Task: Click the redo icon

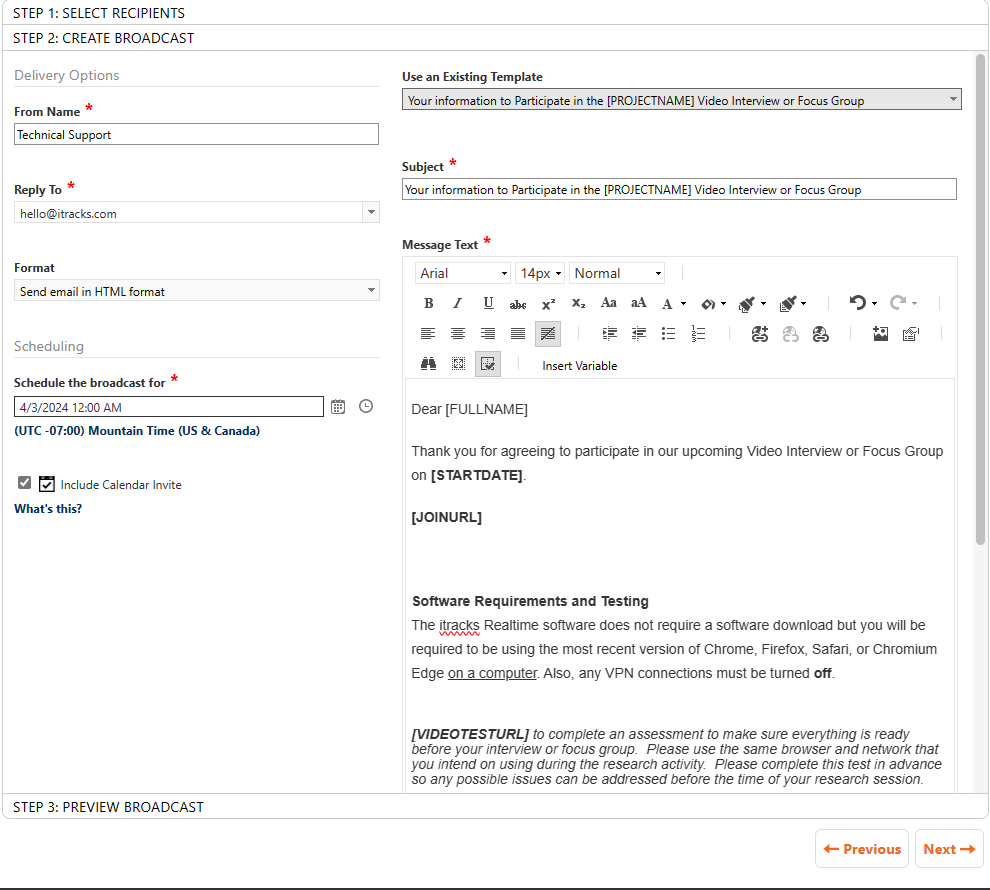Action: point(898,304)
